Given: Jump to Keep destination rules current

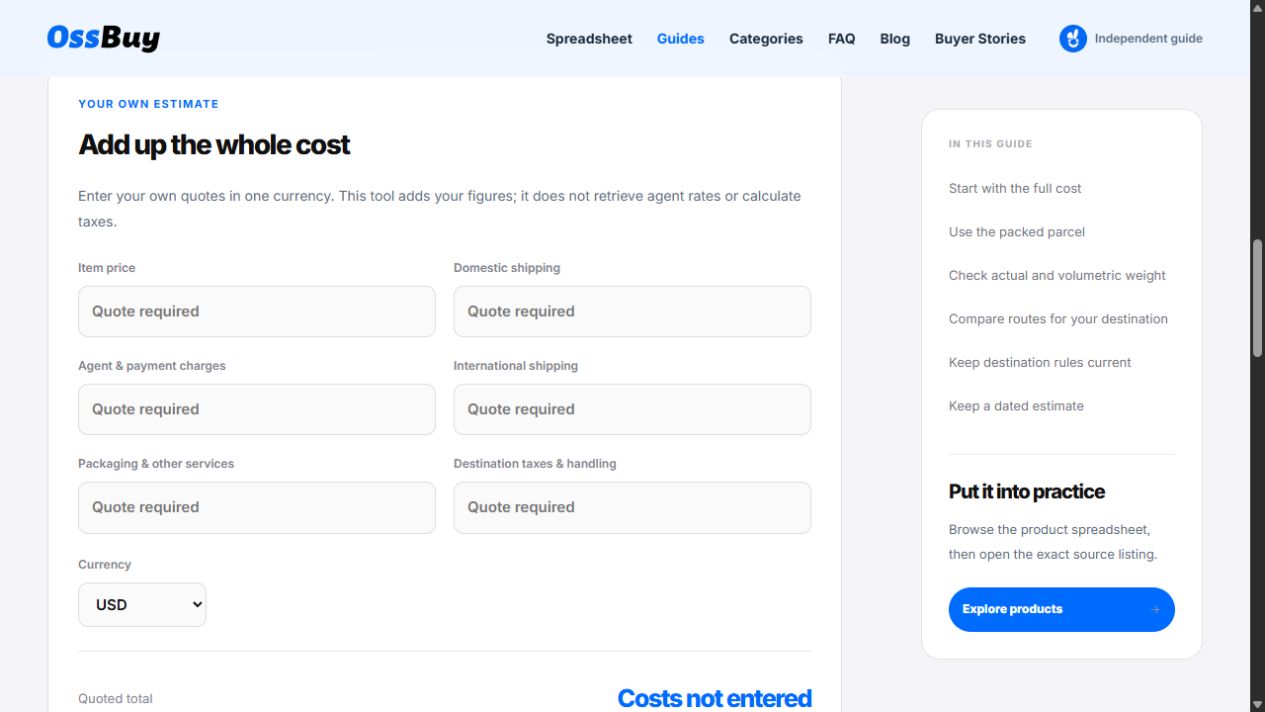Looking at the screenshot, I should pyautogui.click(x=1040, y=362).
